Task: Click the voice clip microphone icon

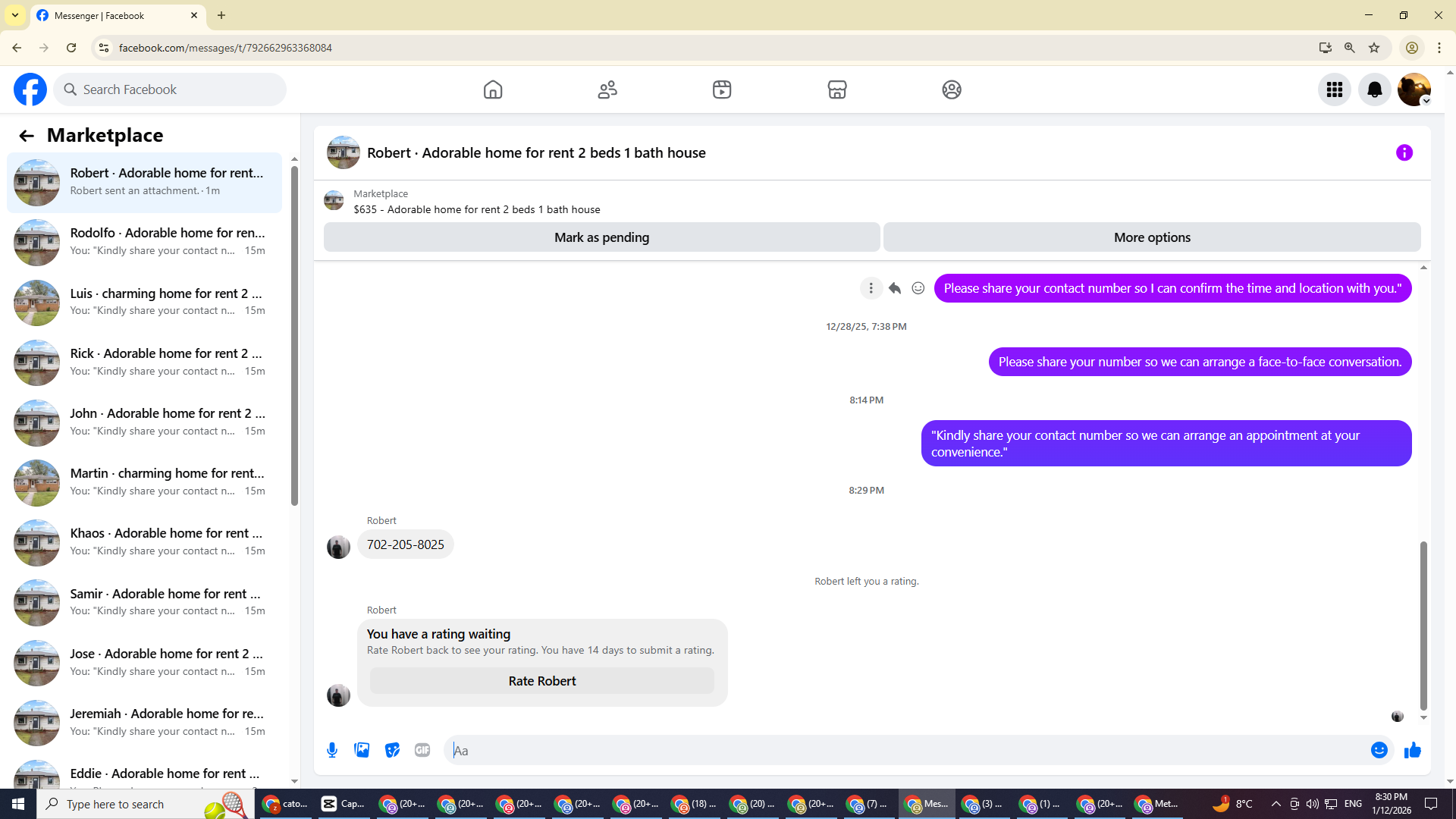Action: tap(332, 750)
